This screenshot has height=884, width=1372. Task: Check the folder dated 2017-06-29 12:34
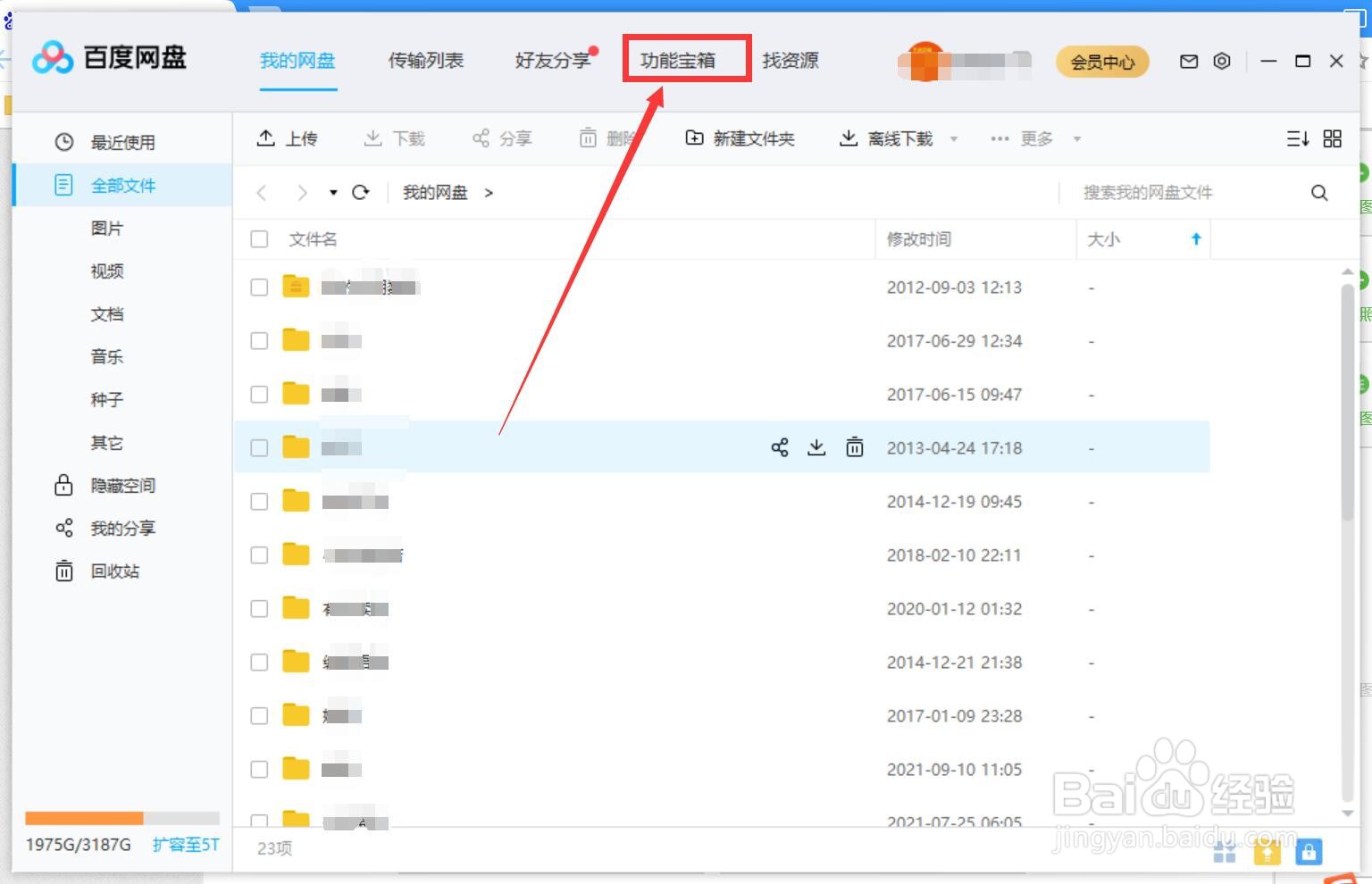[x=259, y=341]
